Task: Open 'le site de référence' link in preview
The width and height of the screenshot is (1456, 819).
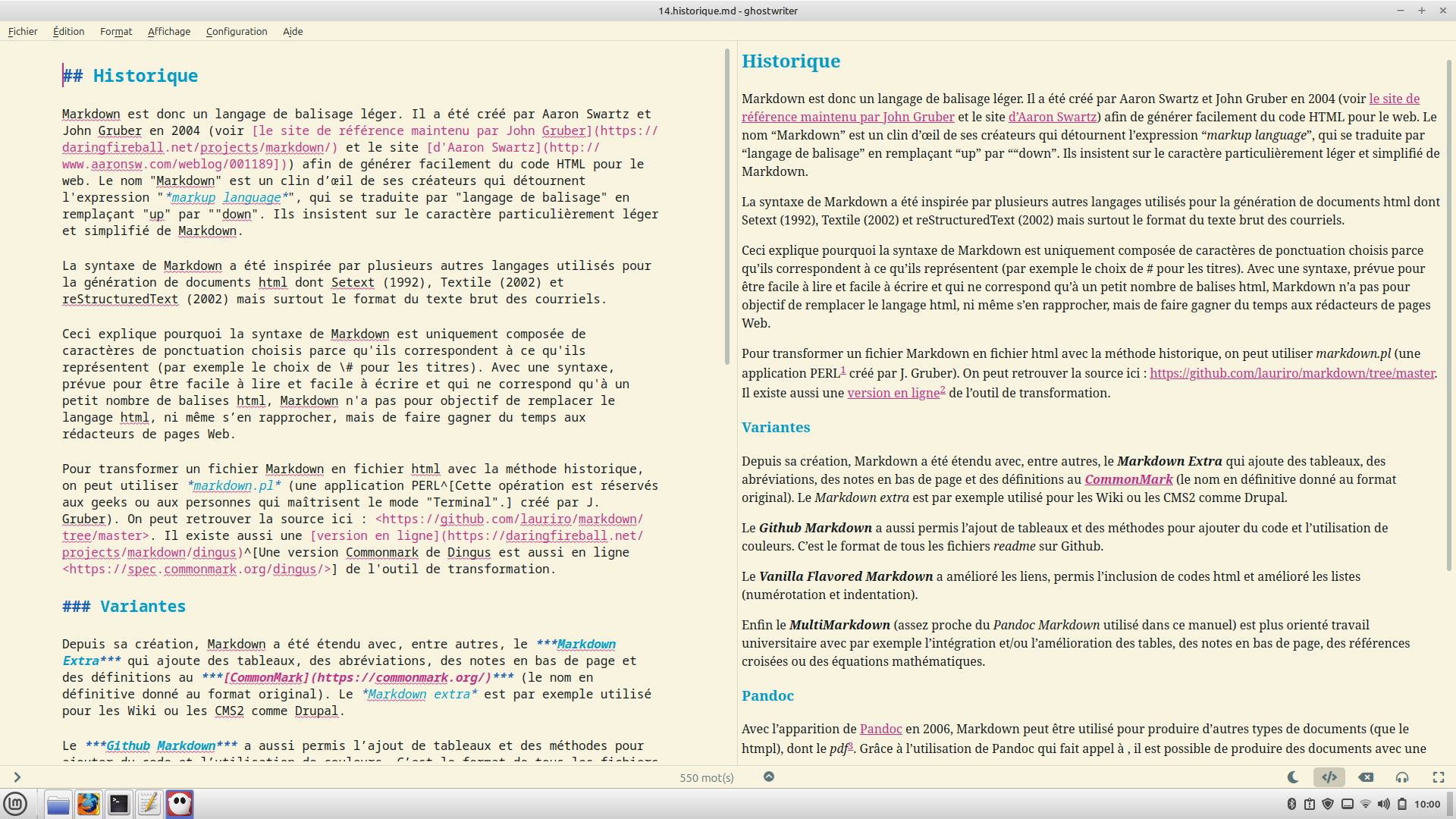Action: pos(1394,99)
